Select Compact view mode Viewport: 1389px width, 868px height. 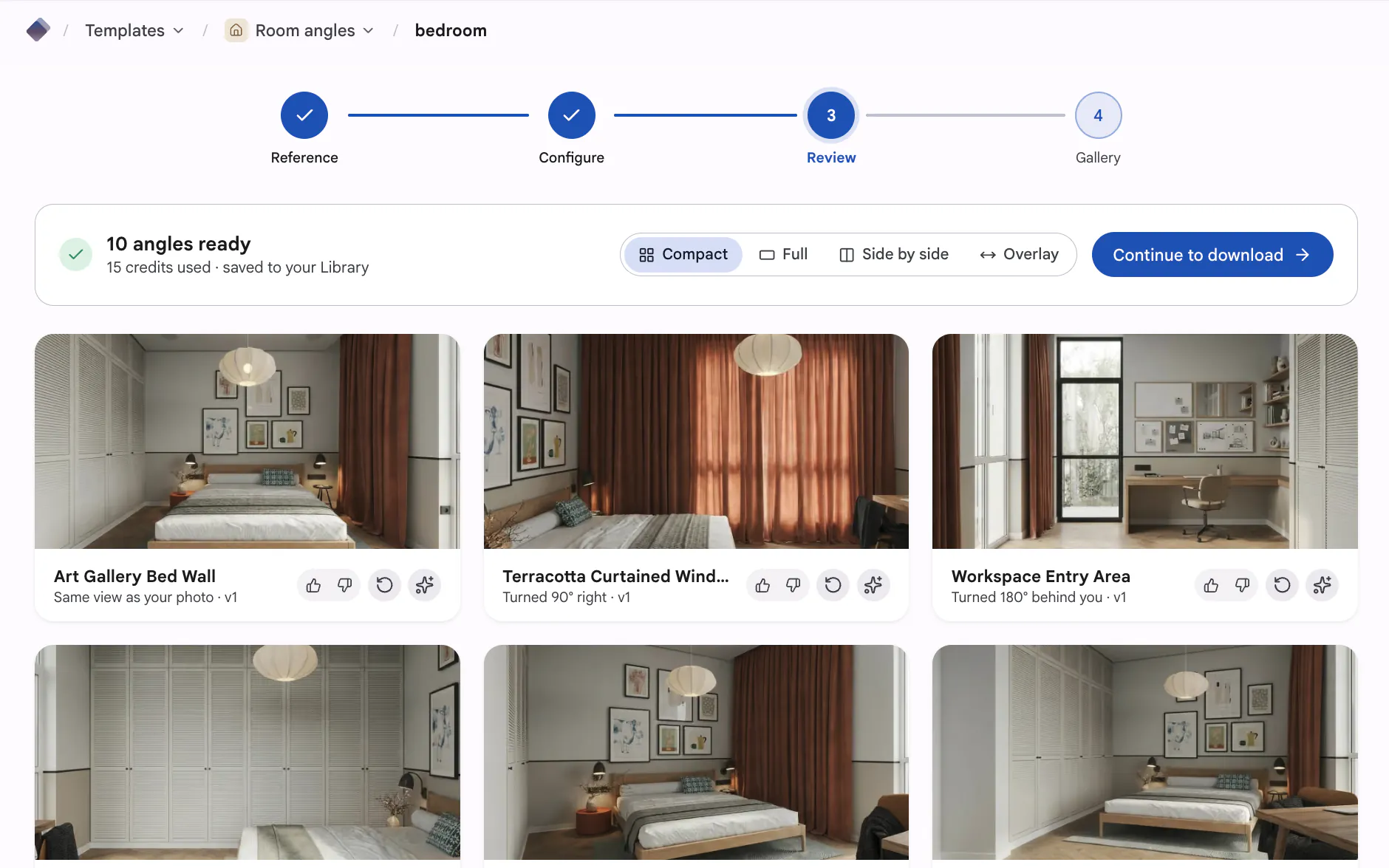coord(683,254)
